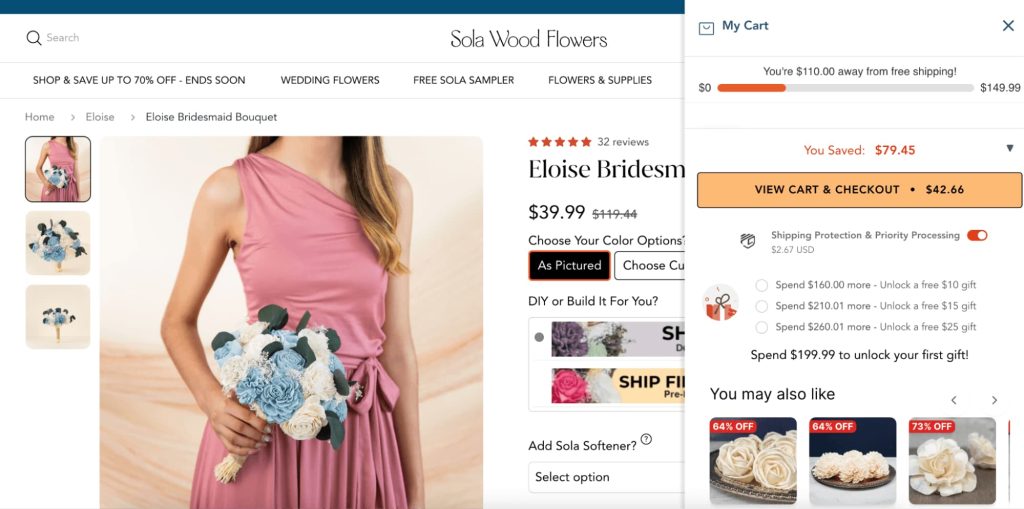Click View Cart & Checkout button

[x=859, y=190]
